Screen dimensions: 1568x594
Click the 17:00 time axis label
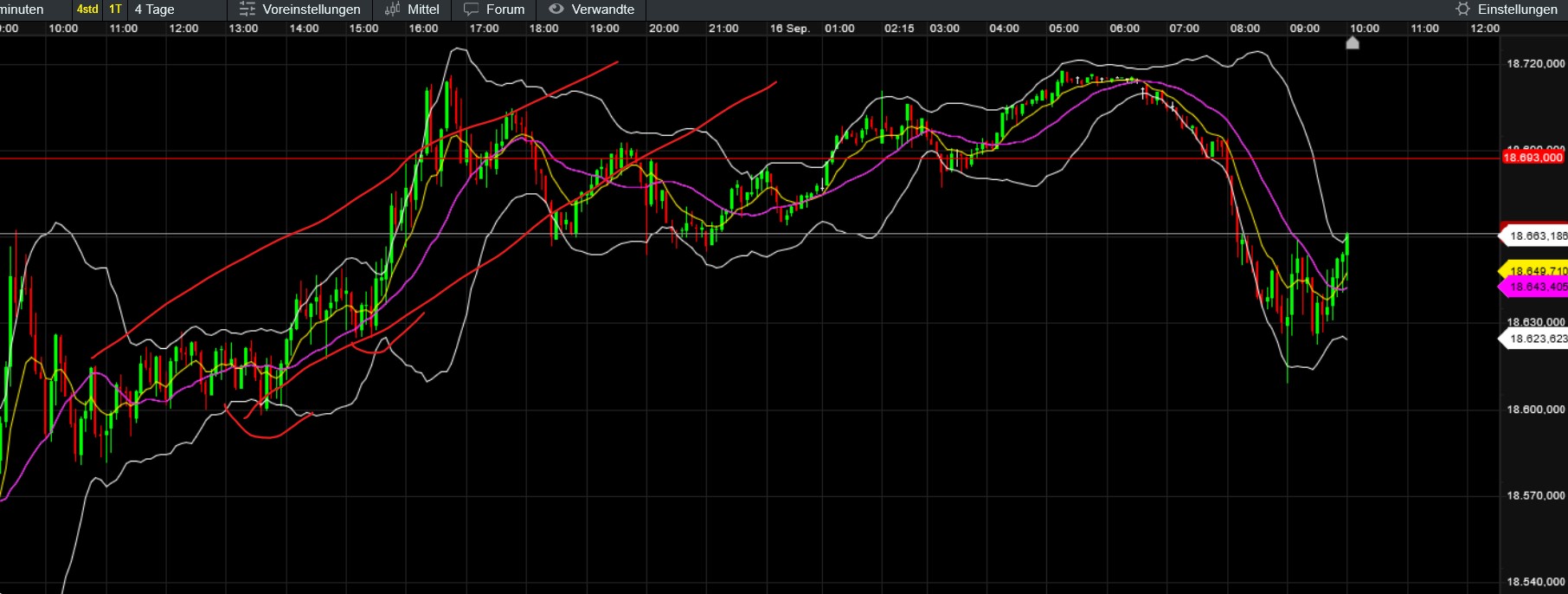click(484, 29)
